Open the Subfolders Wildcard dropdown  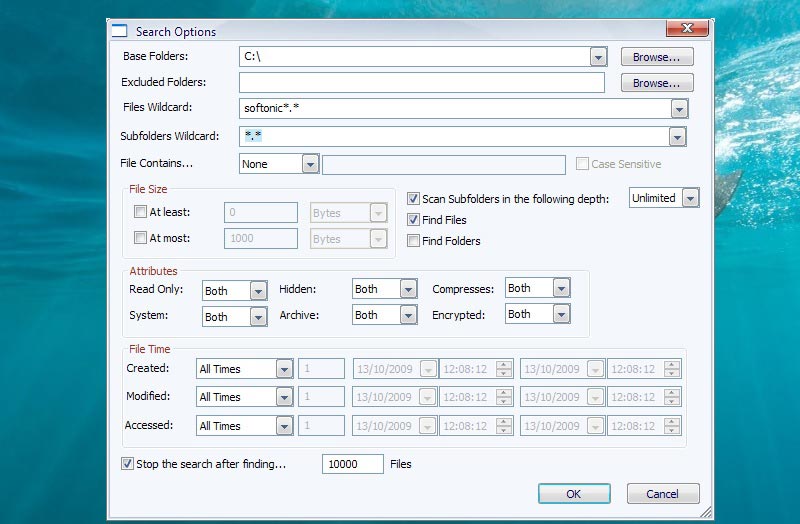click(x=678, y=137)
